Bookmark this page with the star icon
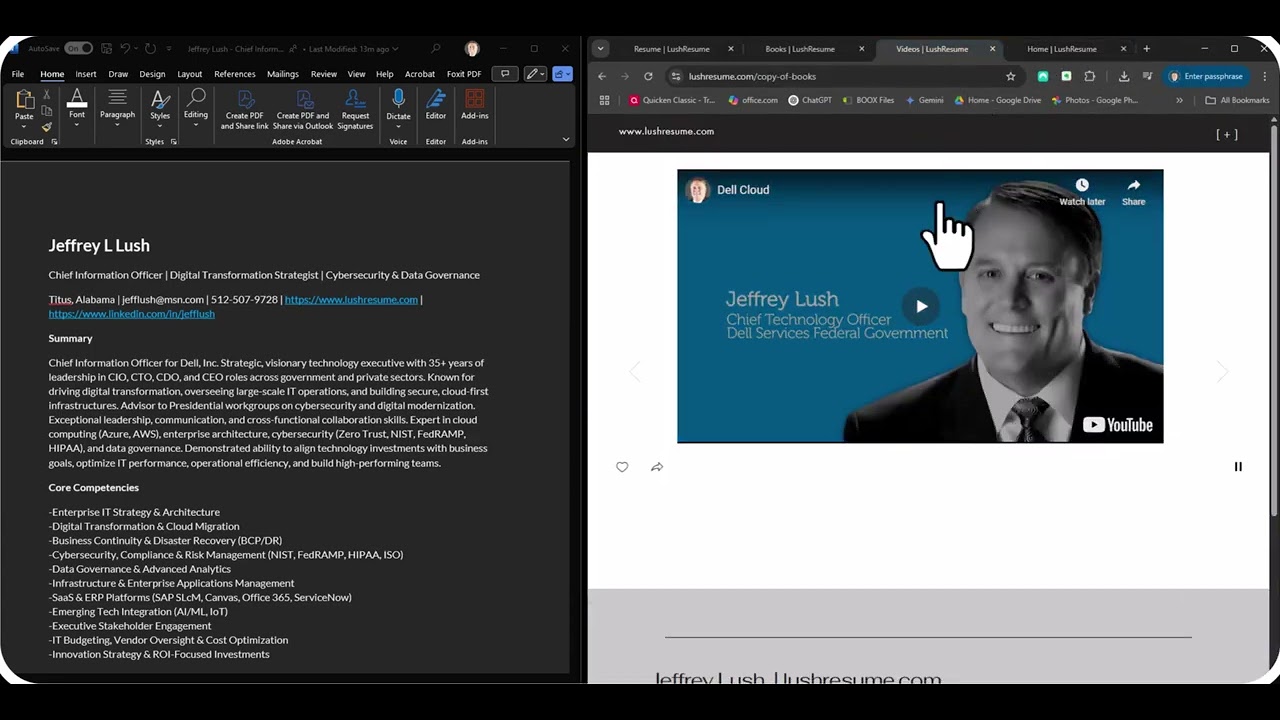 click(1010, 76)
